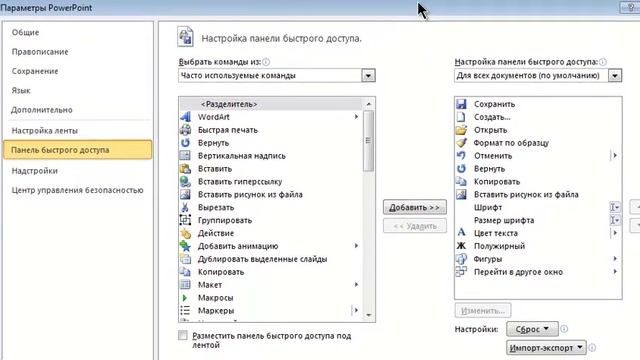Click the picture icon beside left-list 'Вставить рисунок из файла'
The height and width of the screenshot is (360, 640).
click(x=185, y=194)
